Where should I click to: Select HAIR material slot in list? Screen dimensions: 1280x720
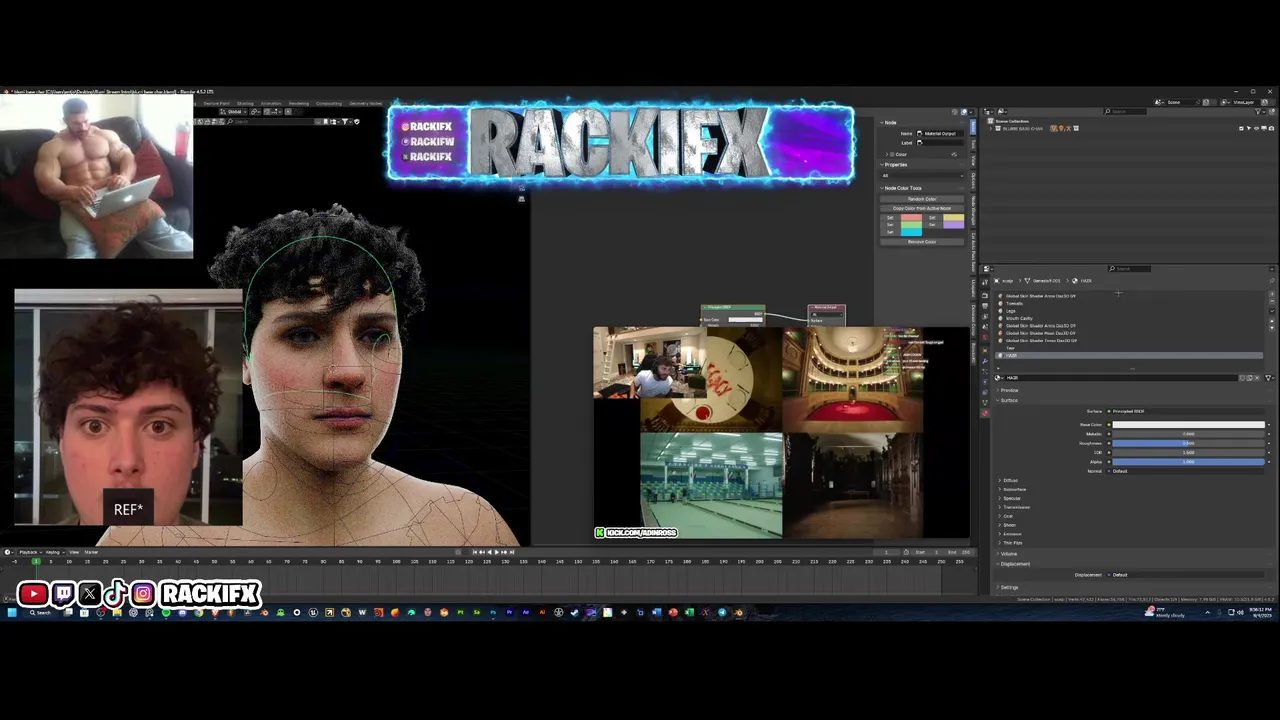tap(1129, 355)
